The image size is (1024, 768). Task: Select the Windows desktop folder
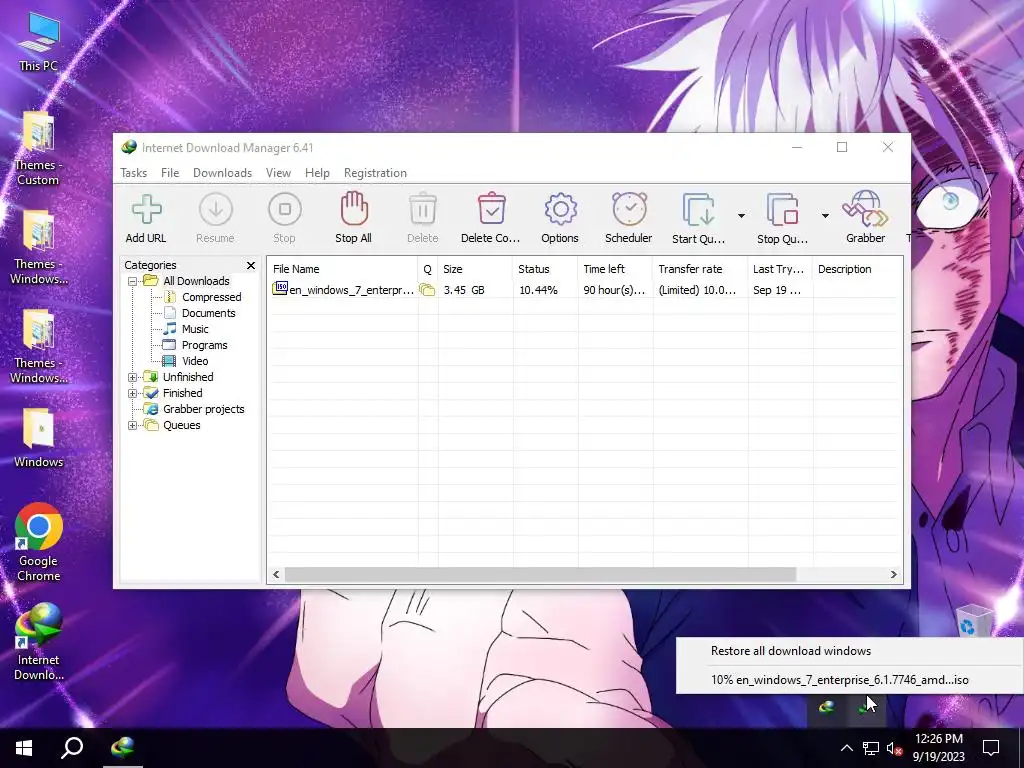(39, 438)
